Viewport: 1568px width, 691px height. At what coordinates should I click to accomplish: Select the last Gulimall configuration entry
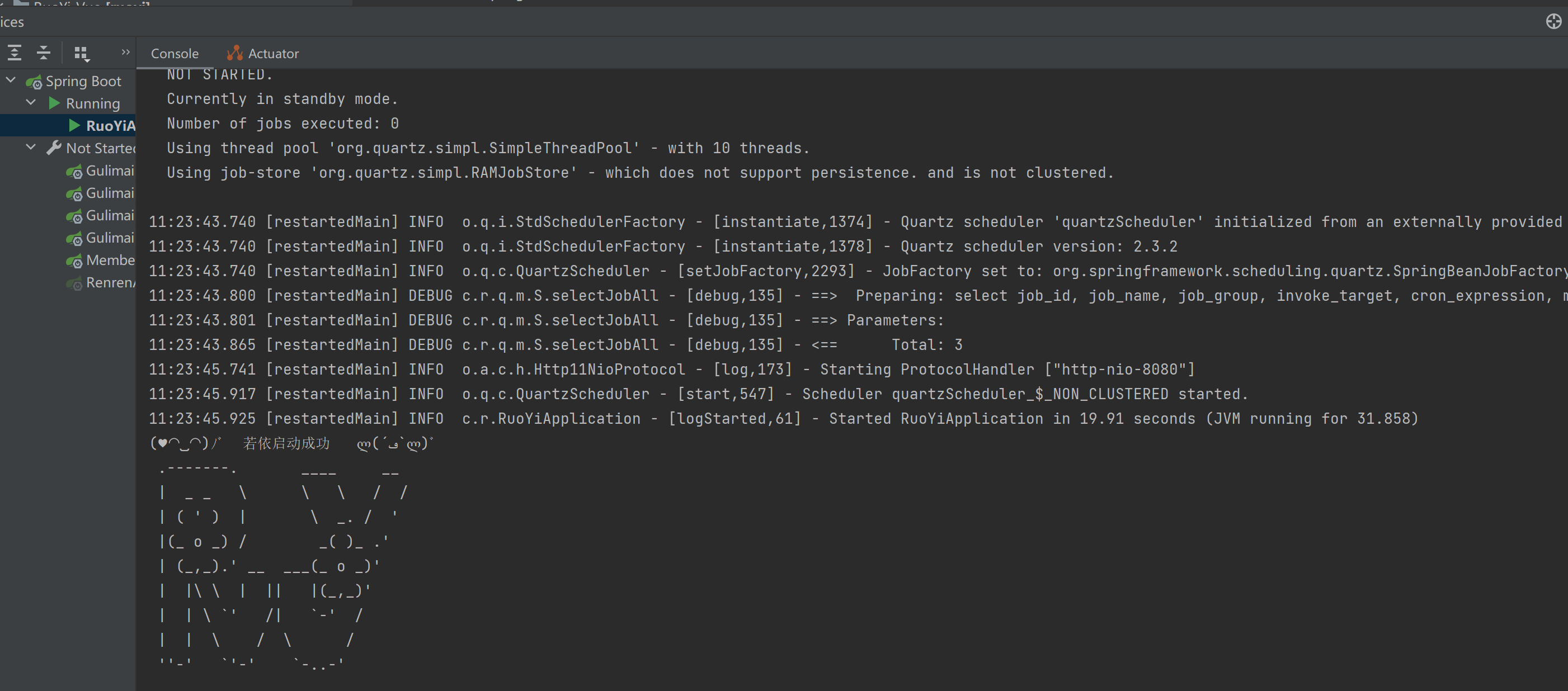[110, 238]
